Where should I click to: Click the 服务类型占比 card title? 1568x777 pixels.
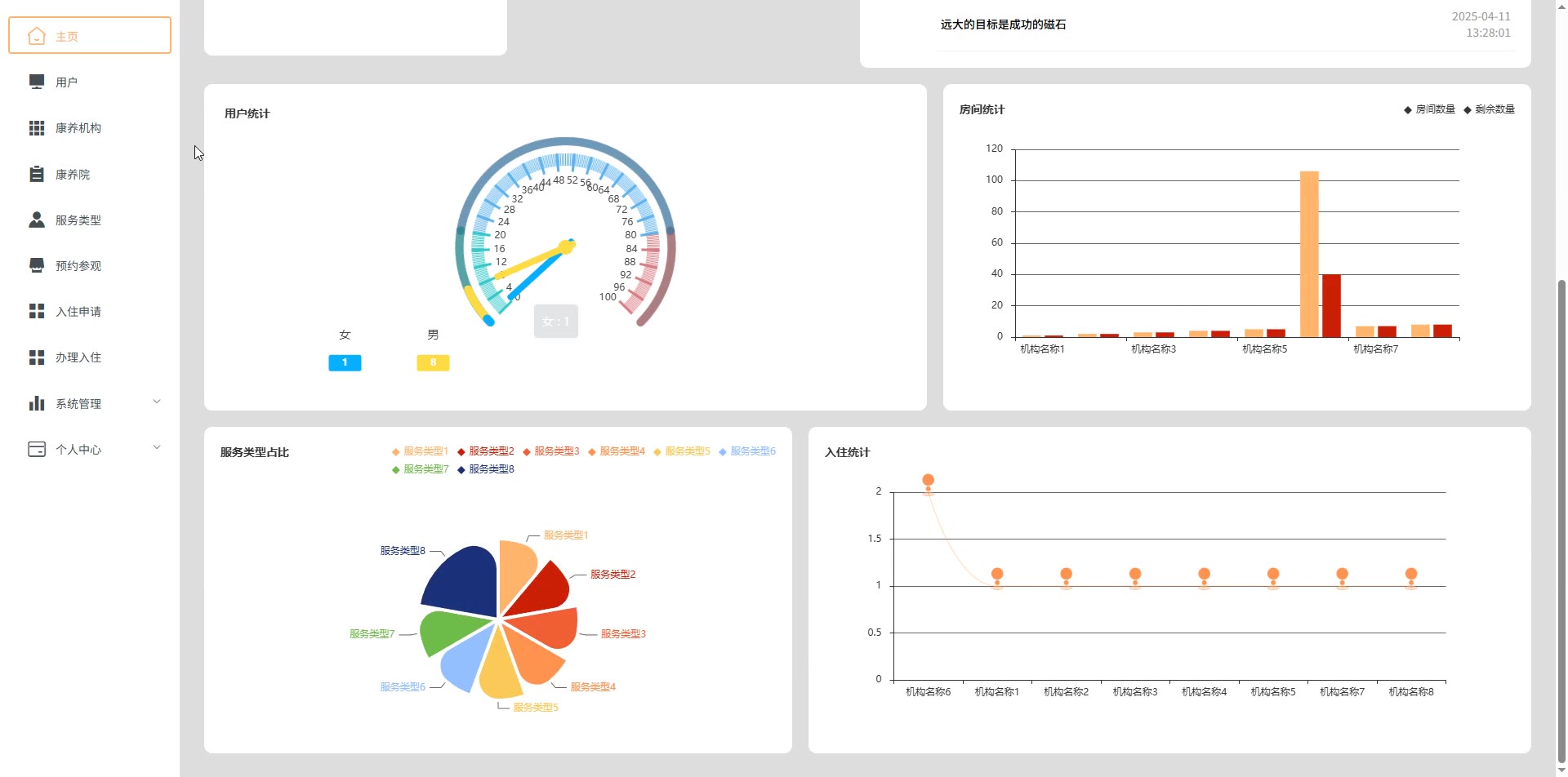tap(254, 452)
